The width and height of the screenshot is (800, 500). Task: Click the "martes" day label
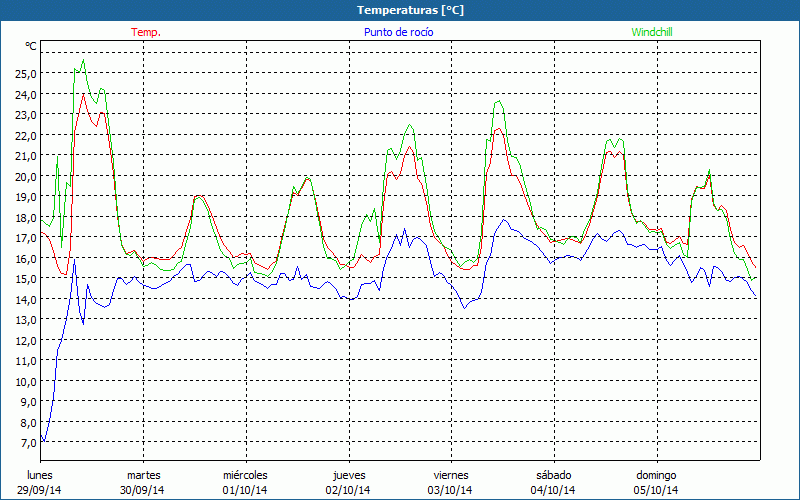(x=143, y=474)
